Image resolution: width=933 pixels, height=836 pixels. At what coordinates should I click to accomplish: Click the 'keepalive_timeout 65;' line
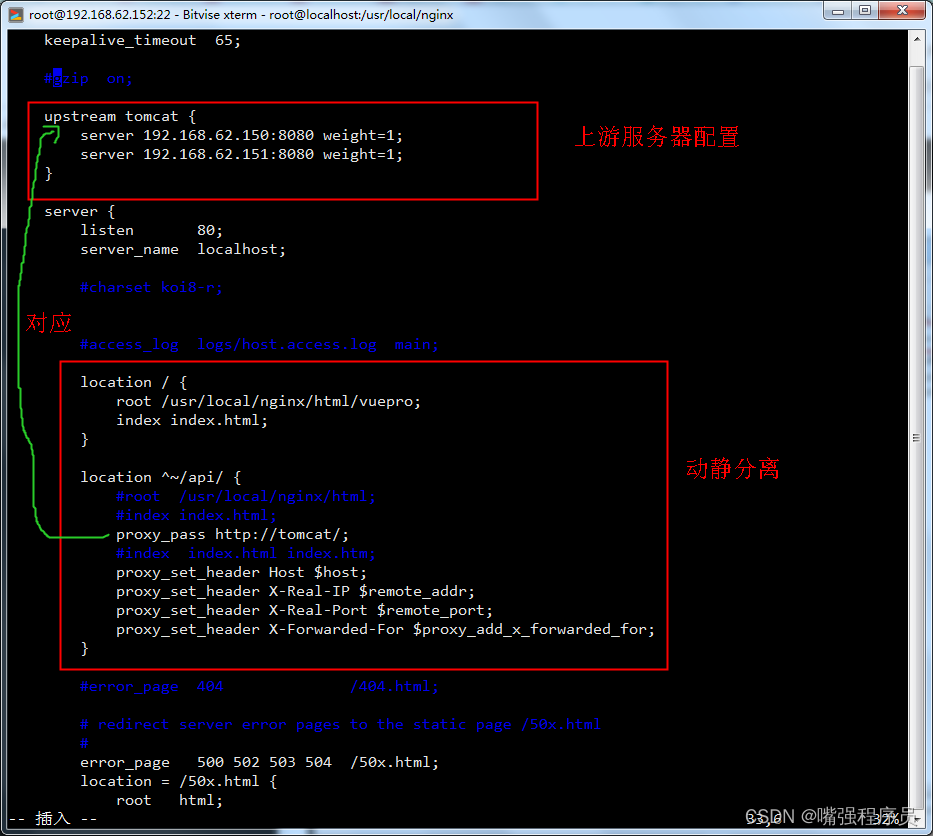(x=142, y=40)
